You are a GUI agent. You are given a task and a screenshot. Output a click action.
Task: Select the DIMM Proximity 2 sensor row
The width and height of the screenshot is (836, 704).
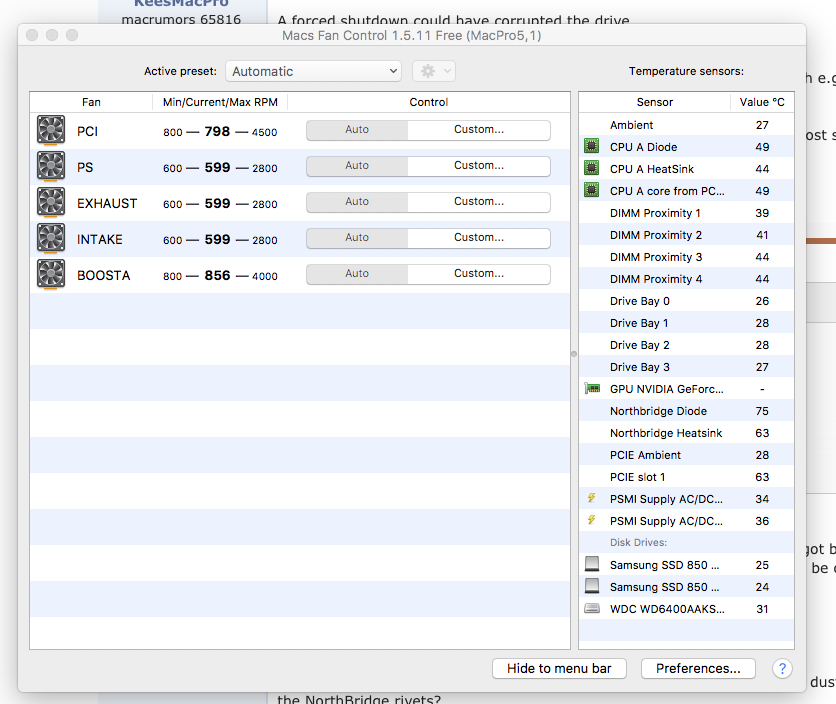[x=686, y=235]
